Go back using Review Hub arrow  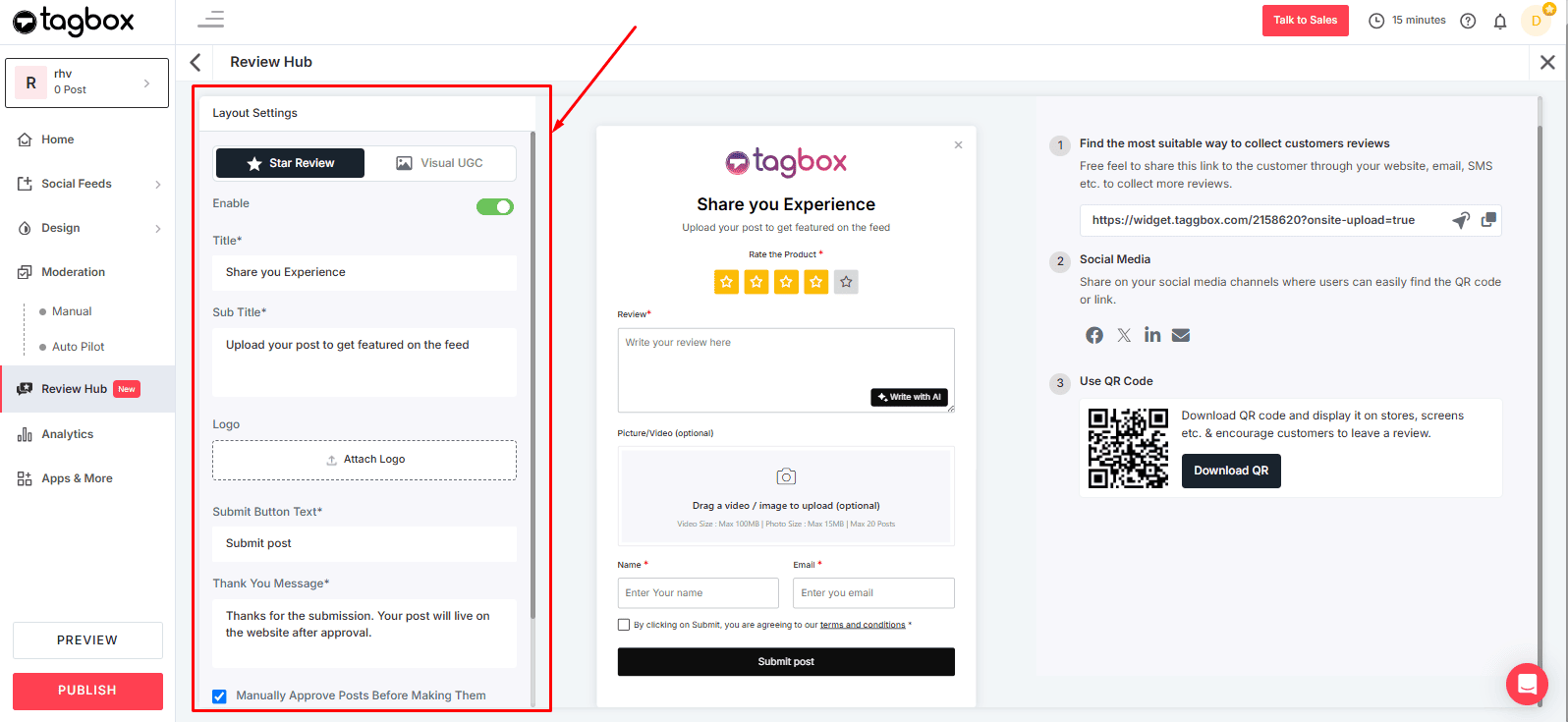click(x=196, y=62)
